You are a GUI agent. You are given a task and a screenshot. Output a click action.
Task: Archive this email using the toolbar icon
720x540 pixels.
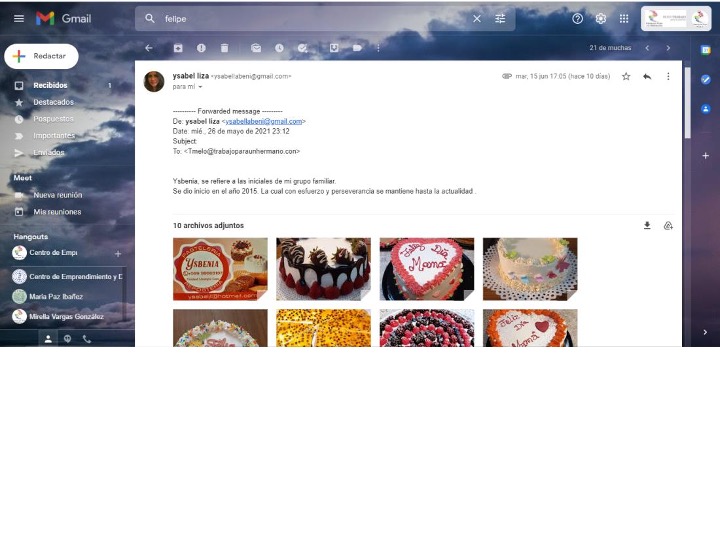(178, 48)
